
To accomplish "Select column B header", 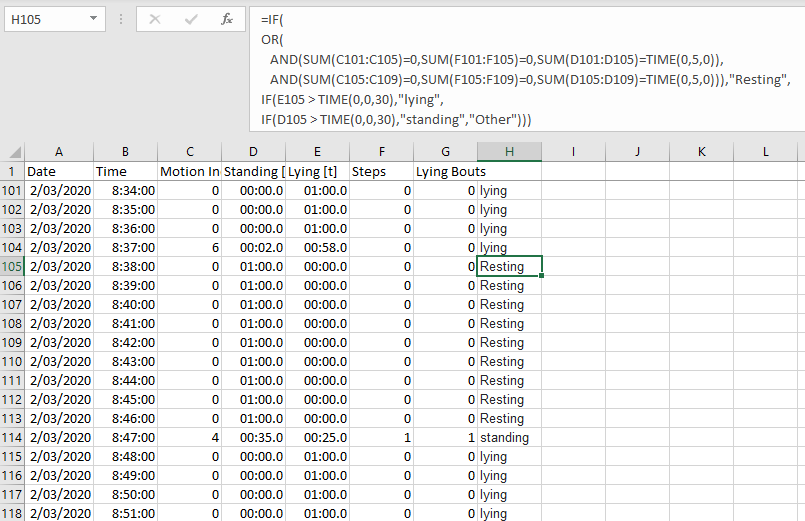I will point(125,152).
